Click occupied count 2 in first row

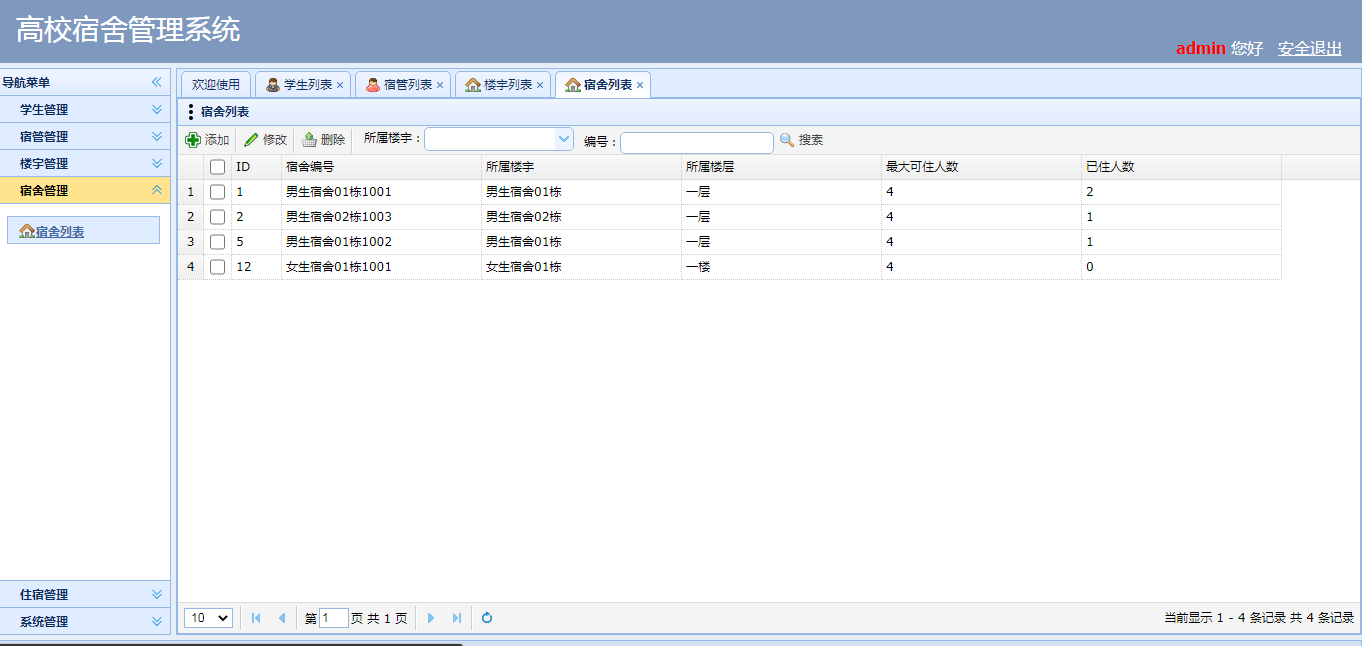click(x=1181, y=192)
